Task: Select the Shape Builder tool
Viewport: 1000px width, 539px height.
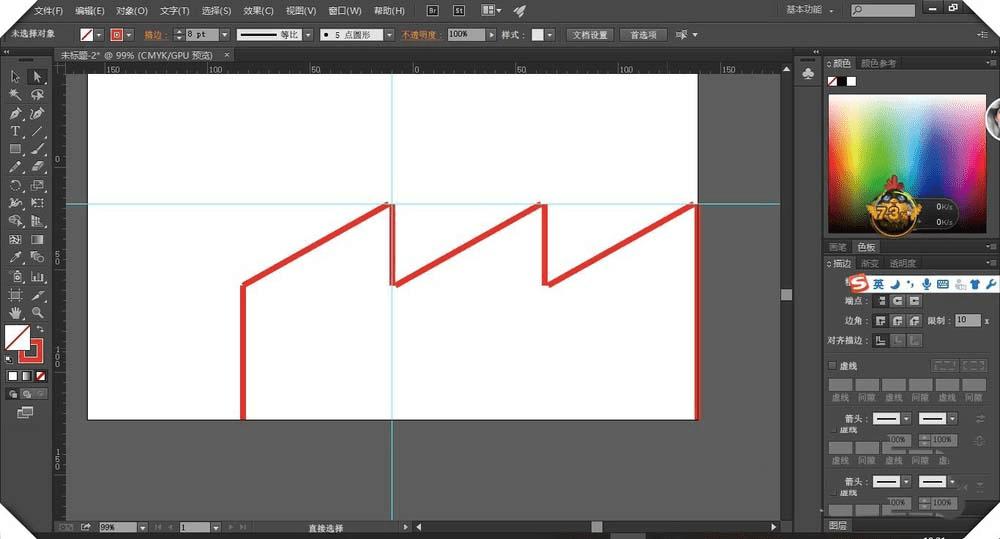Action: 15,221
